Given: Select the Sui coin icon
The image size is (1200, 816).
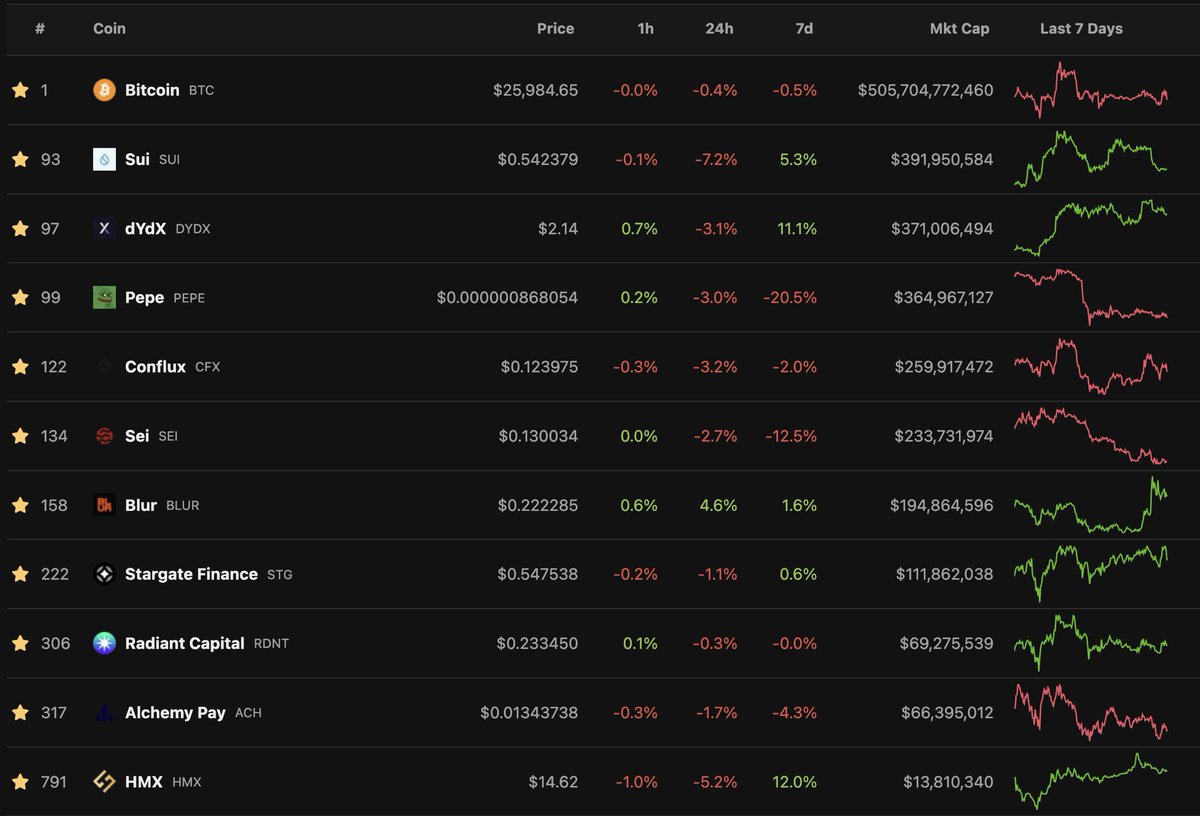Looking at the screenshot, I should click(x=104, y=158).
